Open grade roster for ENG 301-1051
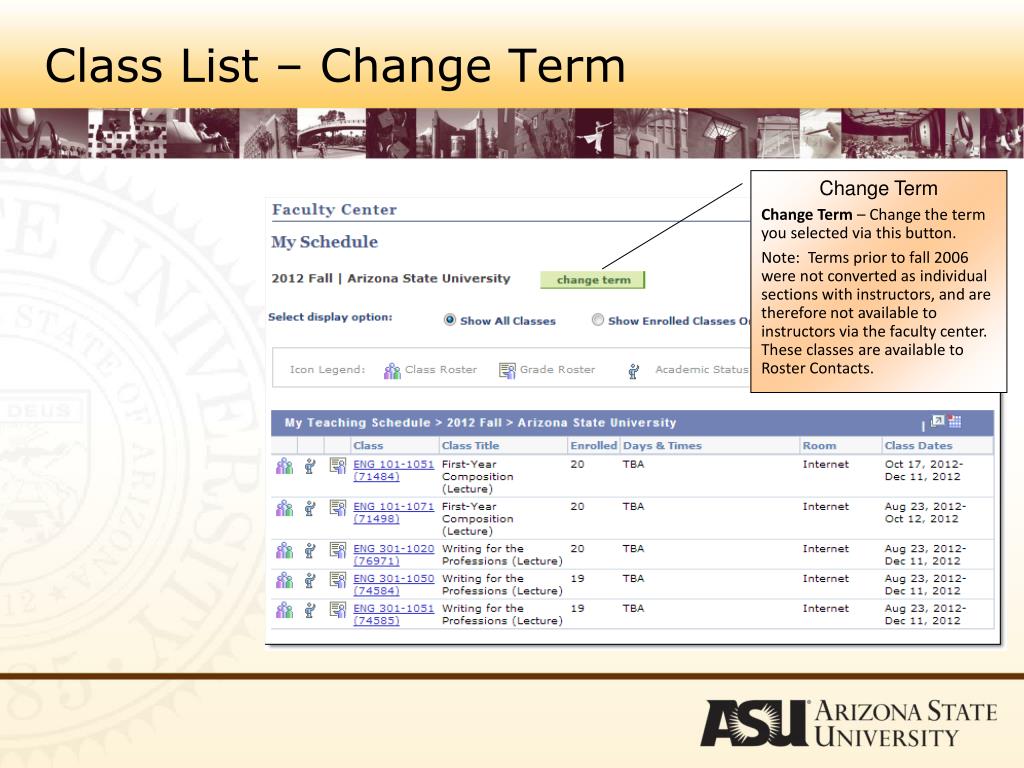This screenshot has height=768, width=1024. (x=338, y=610)
